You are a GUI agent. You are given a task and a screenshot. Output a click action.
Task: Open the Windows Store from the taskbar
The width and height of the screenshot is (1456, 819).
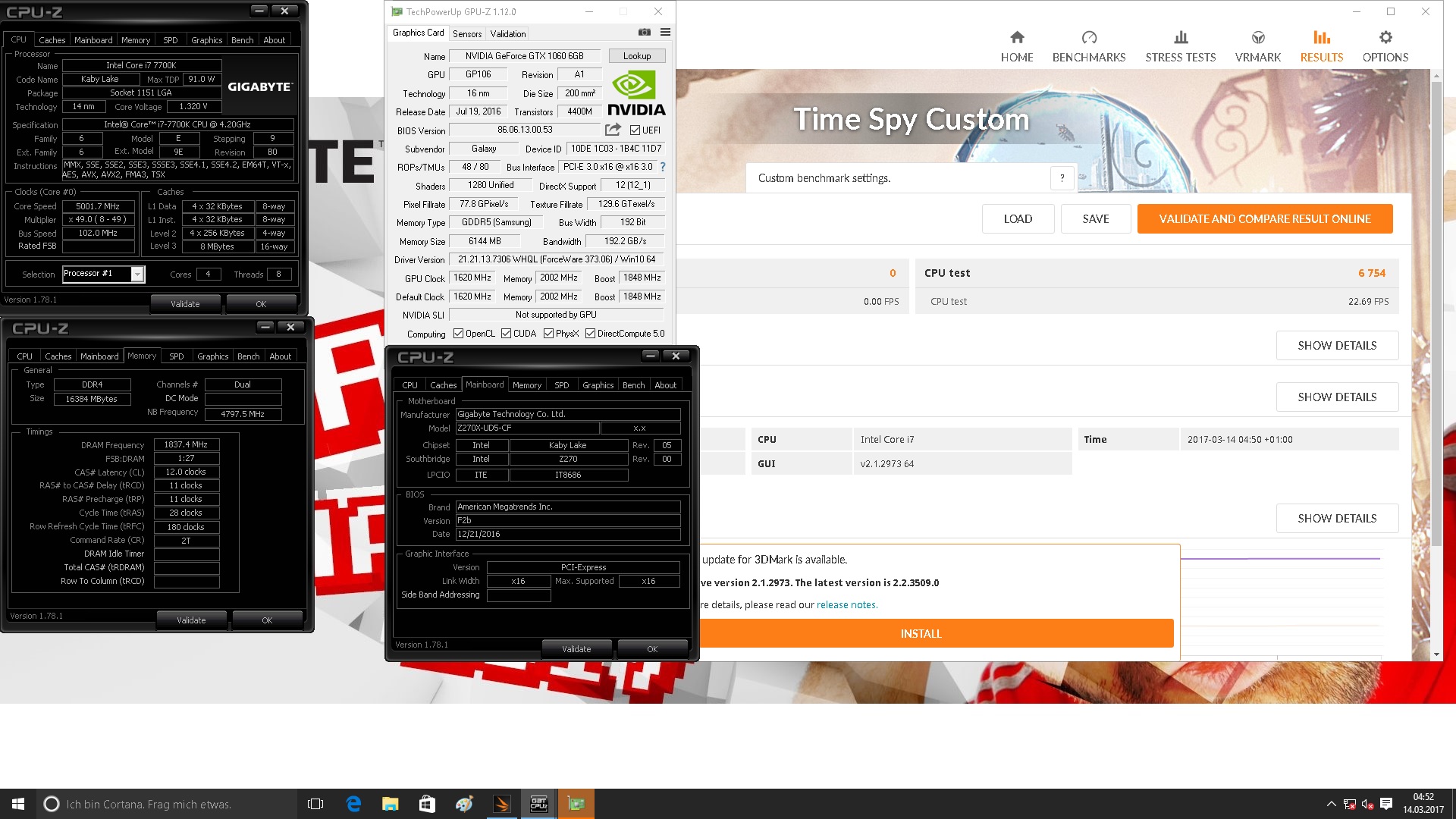click(427, 804)
